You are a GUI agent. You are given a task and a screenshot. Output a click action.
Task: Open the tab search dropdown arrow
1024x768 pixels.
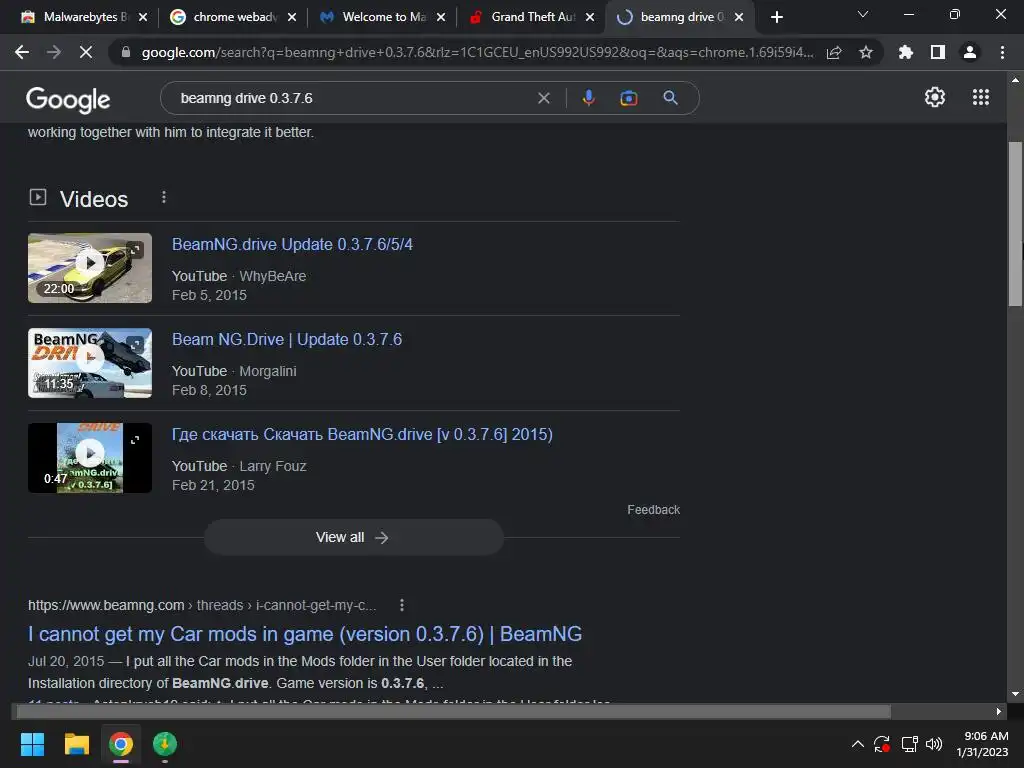click(863, 14)
